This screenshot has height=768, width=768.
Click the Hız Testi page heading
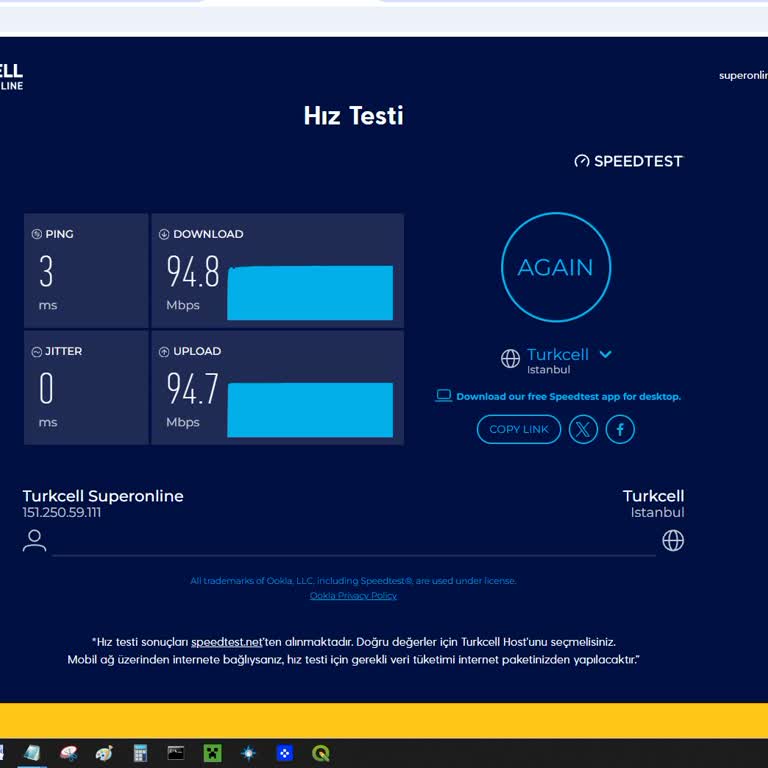pos(353,116)
